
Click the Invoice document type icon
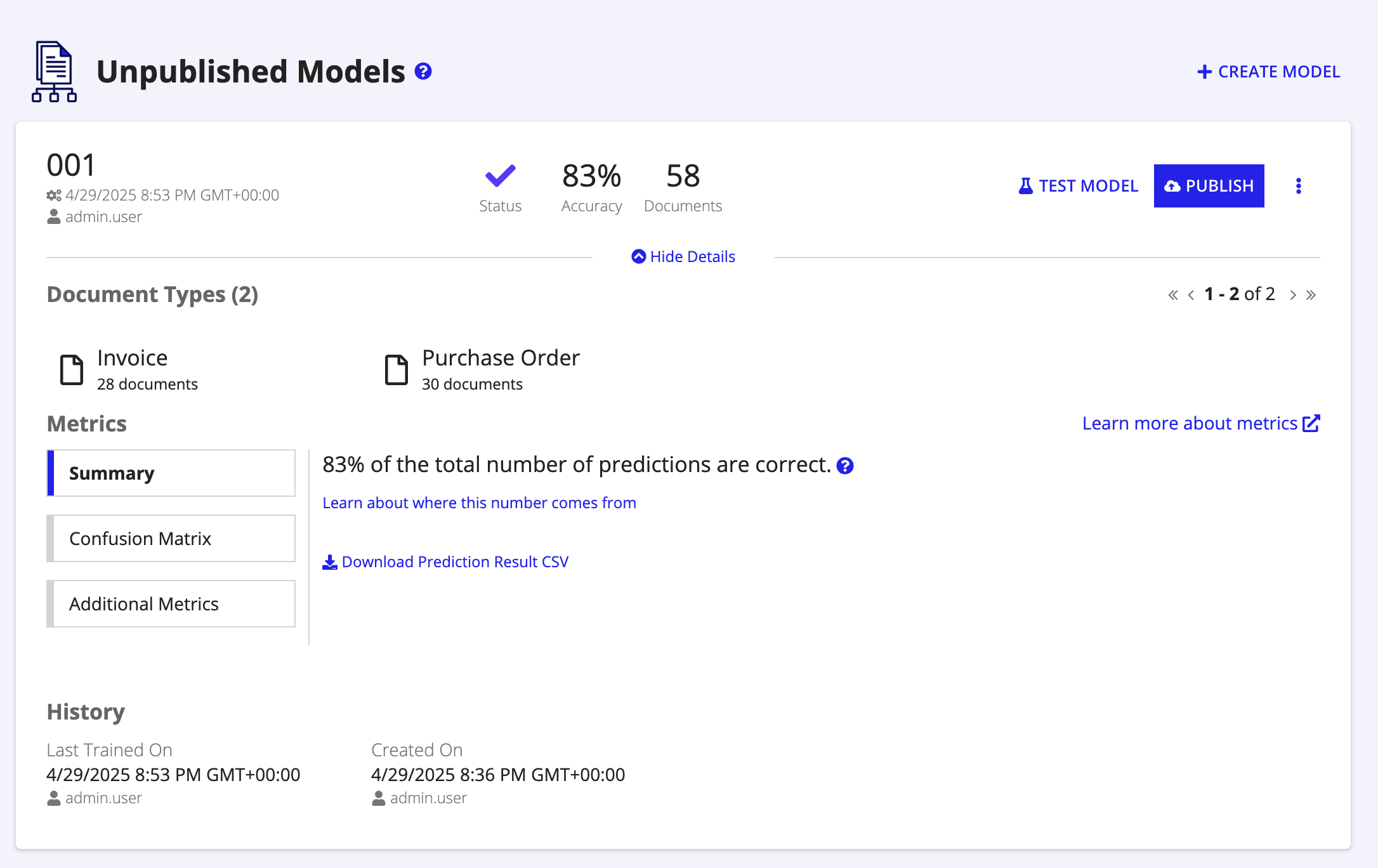[x=72, y=370]
